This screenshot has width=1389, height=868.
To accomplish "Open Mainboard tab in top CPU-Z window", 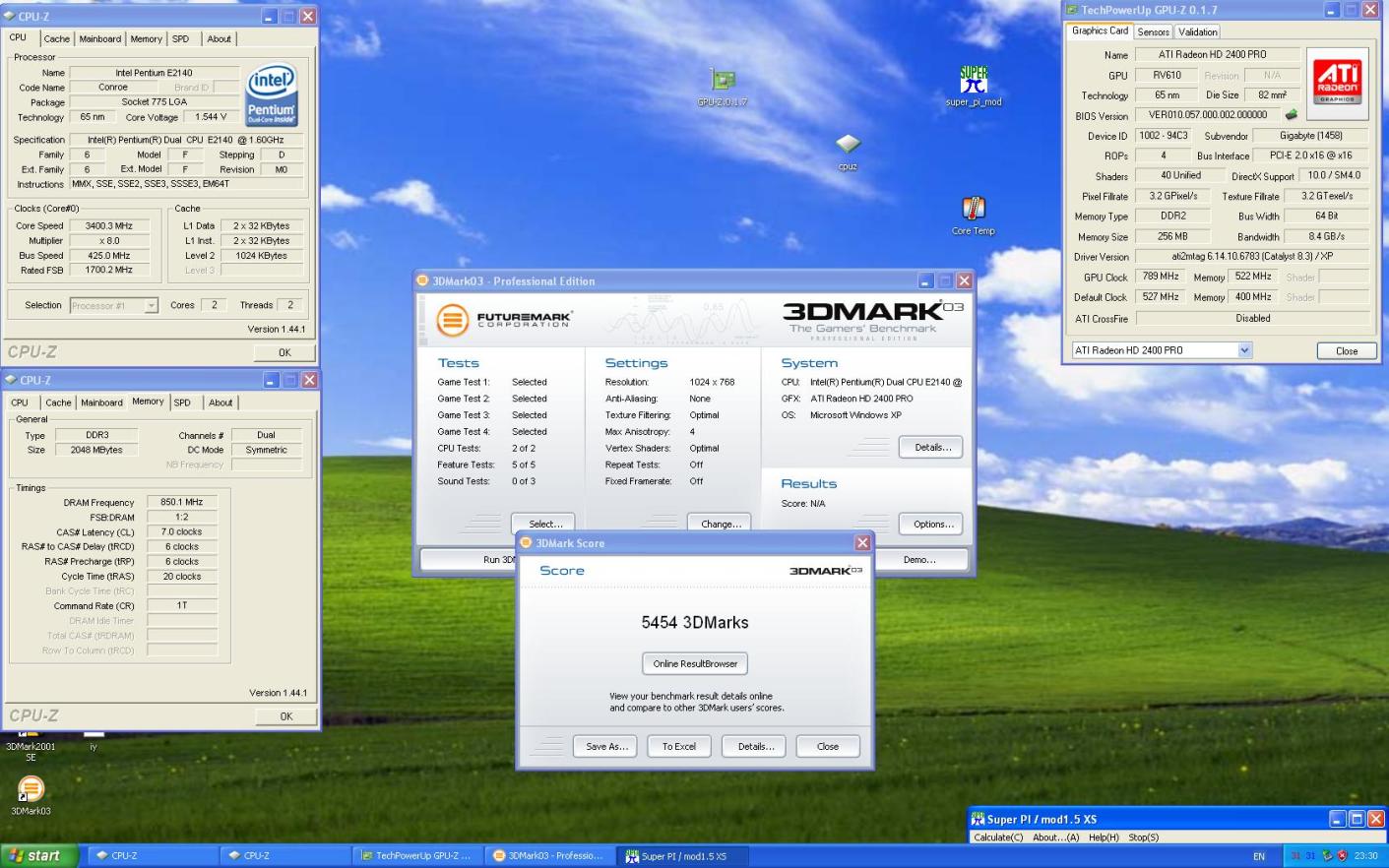I will [x=100, y=39].
